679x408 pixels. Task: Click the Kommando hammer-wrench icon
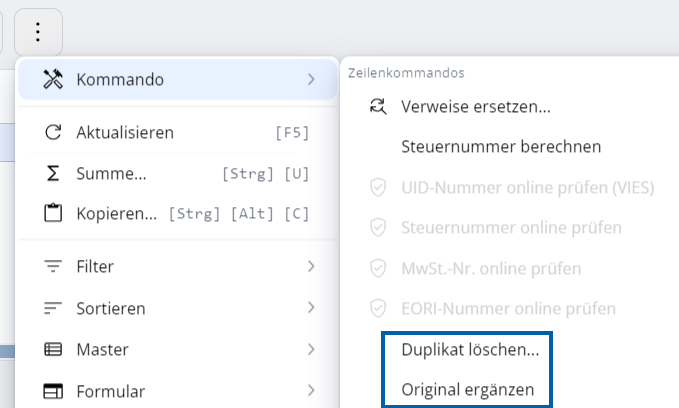[53, 79]
